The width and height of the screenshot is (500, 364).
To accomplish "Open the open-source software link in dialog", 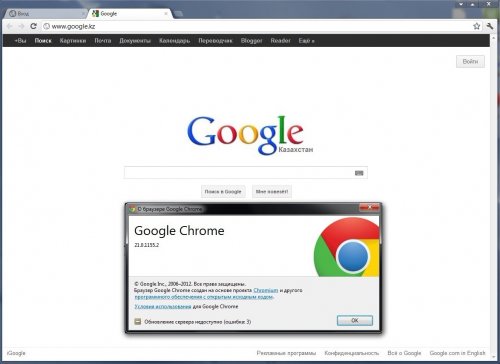I will (x=204, y=297).
